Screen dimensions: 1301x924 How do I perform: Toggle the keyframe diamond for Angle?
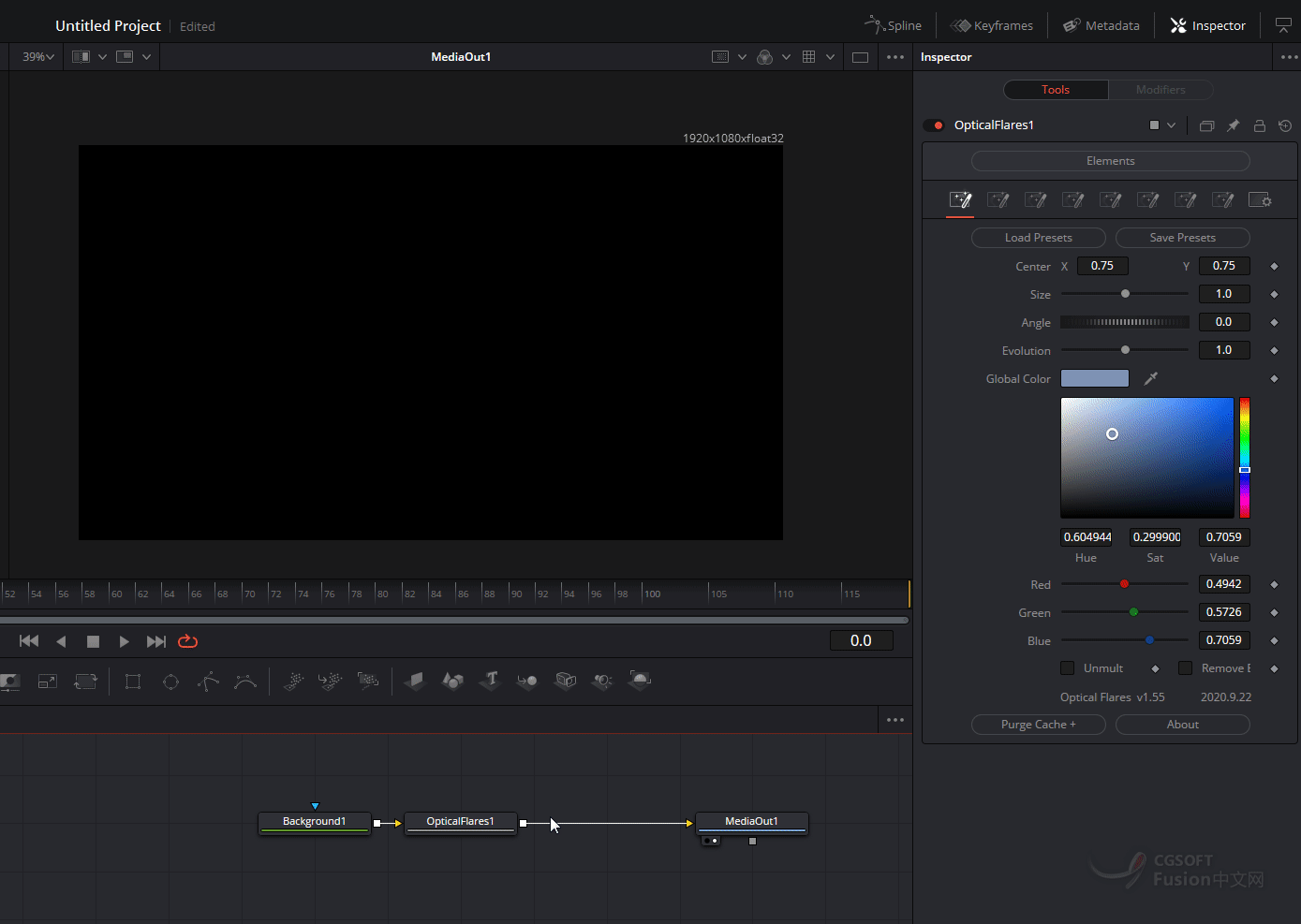coord(1274,322)
